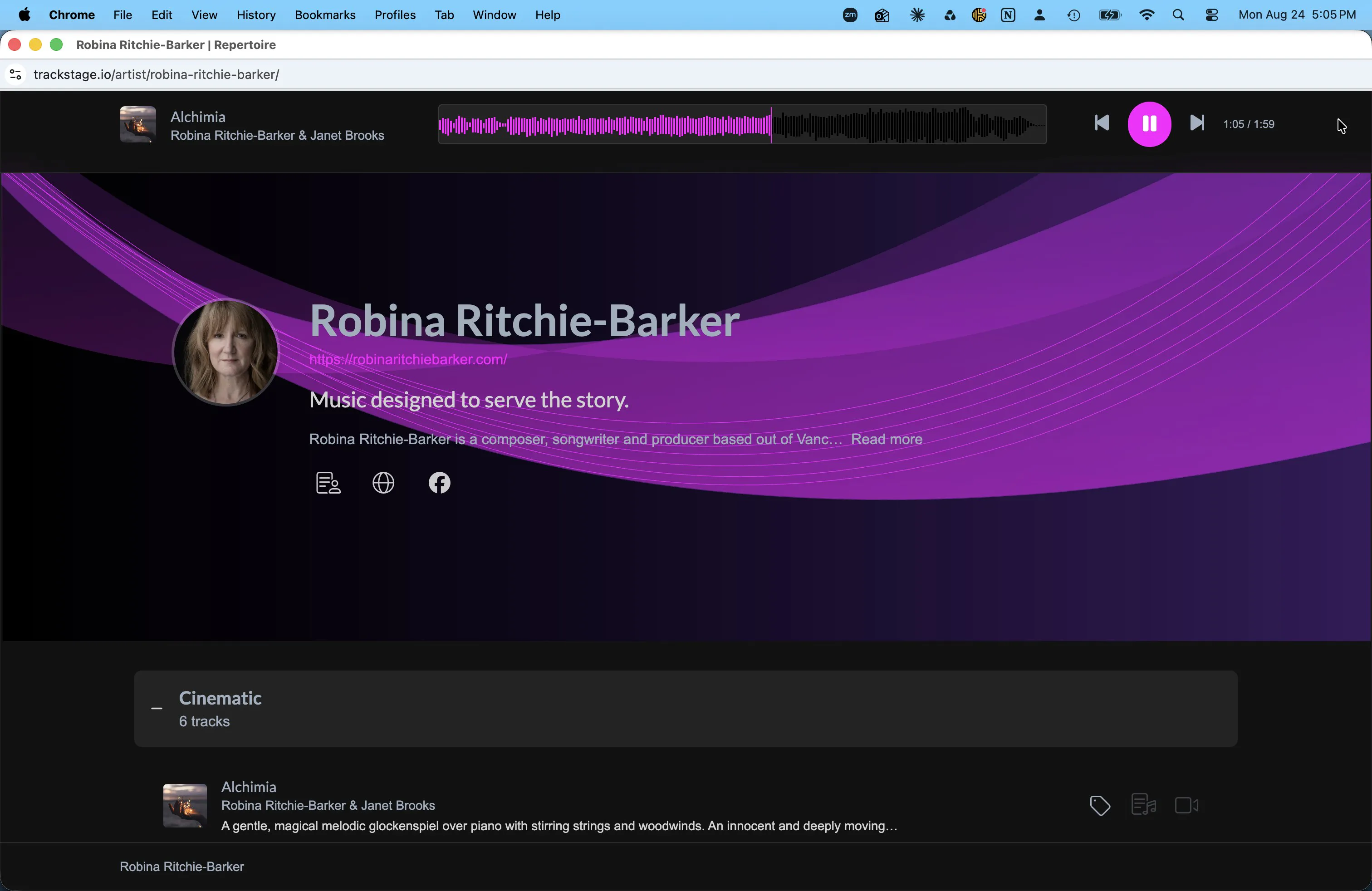
Task: Click the player bar album thumbnail
Action: coord(138,124)
